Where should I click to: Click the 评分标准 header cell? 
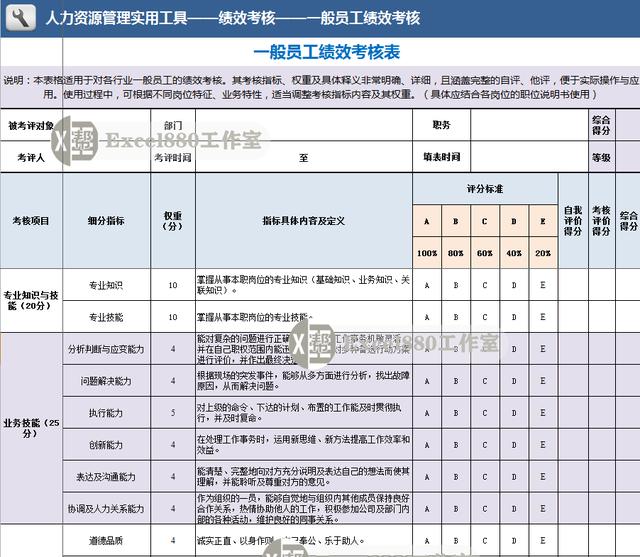click(485, 189)
